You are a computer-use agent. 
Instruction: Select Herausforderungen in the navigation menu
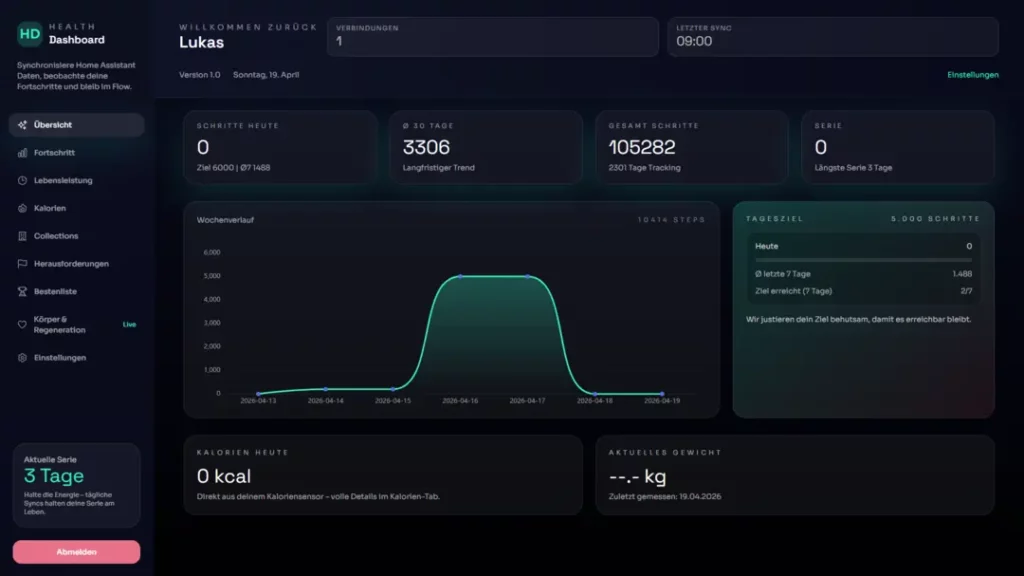(70, 263)
